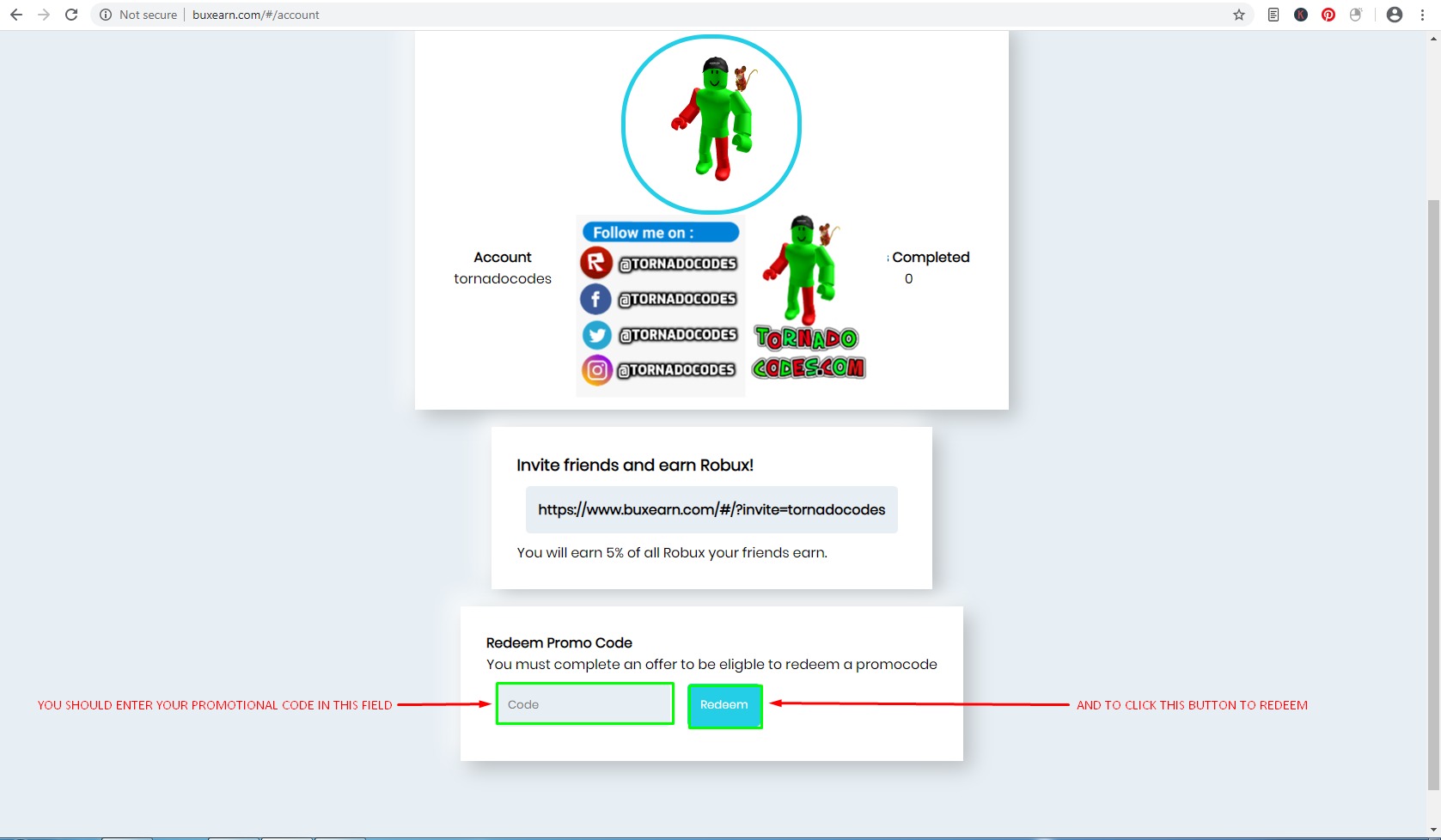Click the scrollbar up arrow
1441x840 pixels.
click(1433, 38)
